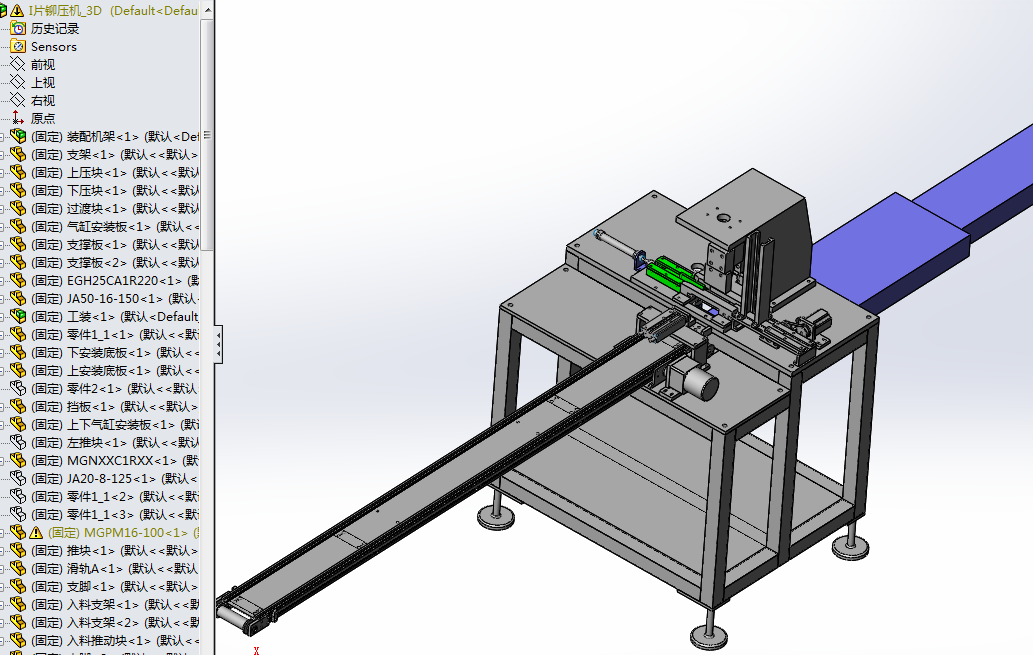Select the tree row '上安装底板<1>'
This screenshot has height=655, width=1033.
tap(100, 370)
